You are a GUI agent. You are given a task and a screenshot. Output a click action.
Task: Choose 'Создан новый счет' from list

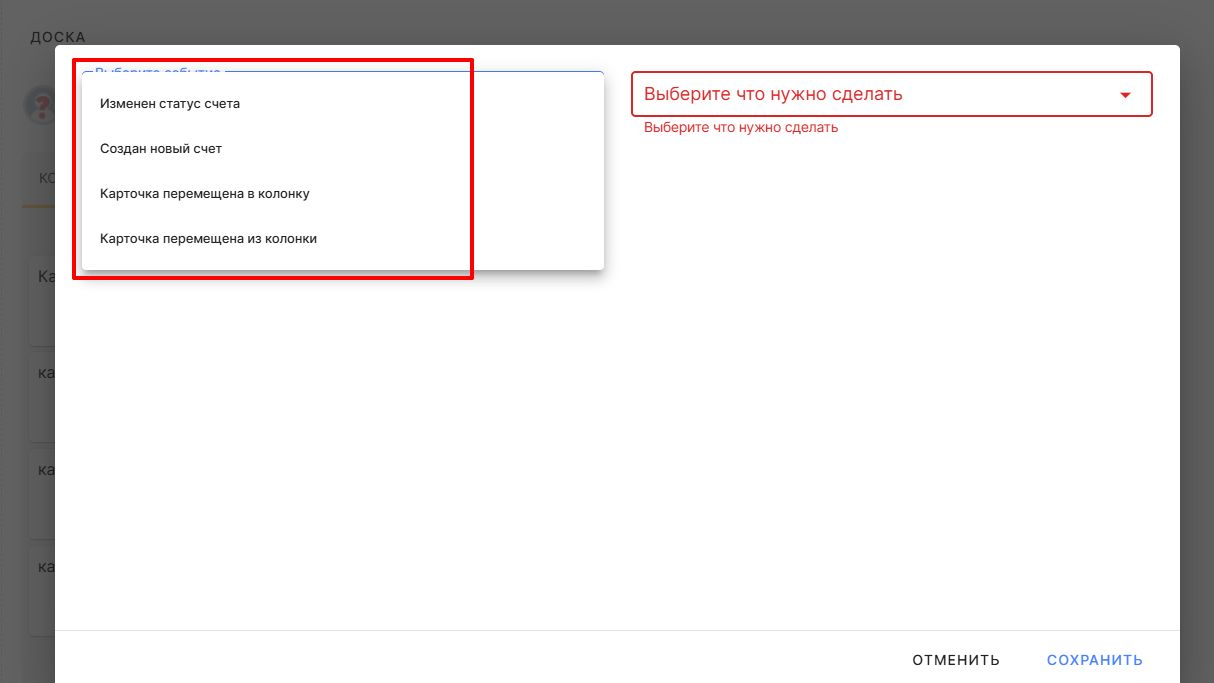pos(342,148)
